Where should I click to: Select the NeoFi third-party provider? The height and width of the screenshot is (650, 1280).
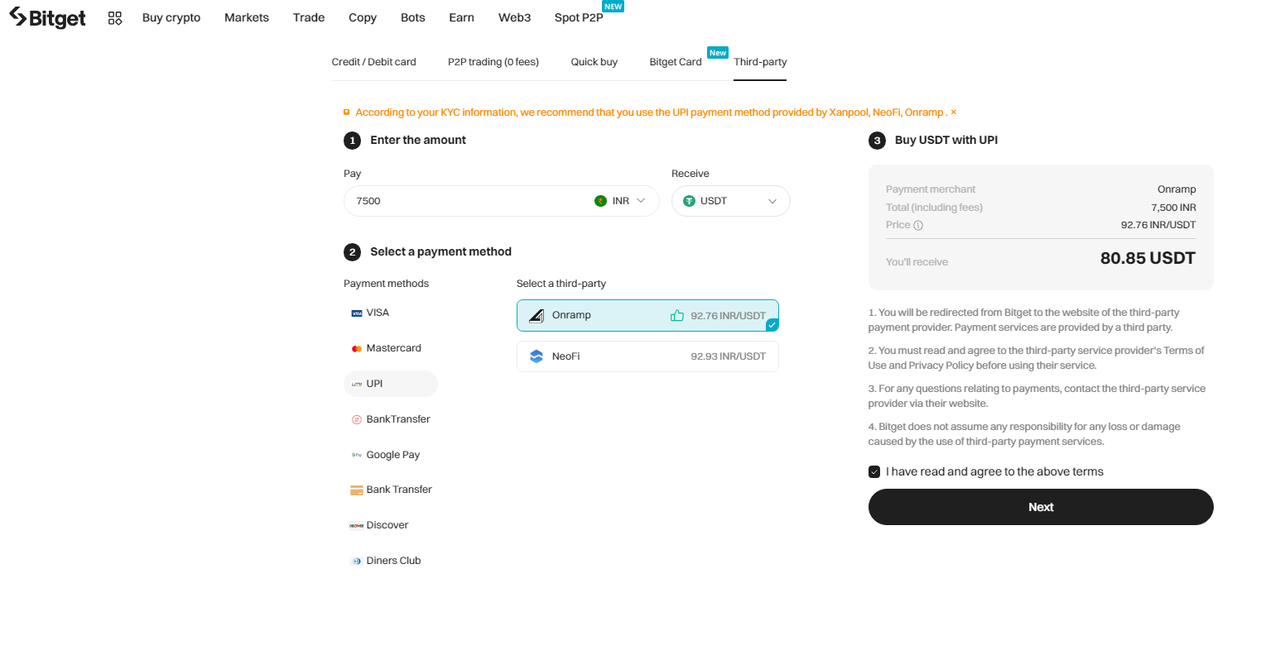coord(648,356)
